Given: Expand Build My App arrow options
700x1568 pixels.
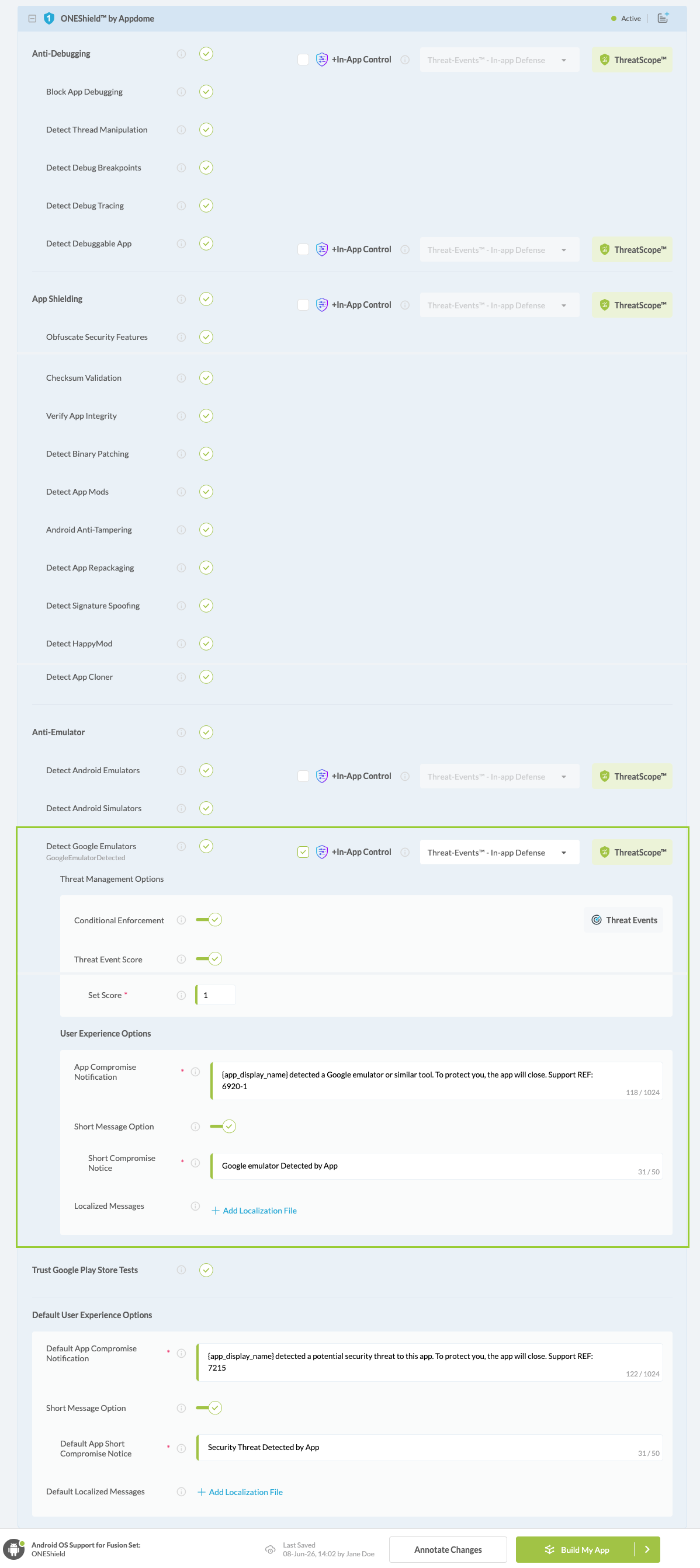Looking at the screenshot, I should pyautogui.click(x=647, y=1550).
